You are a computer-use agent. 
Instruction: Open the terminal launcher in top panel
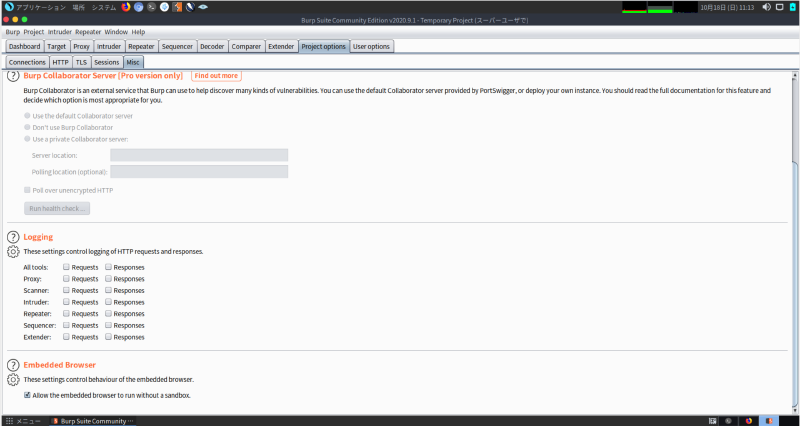pos(150,6)
